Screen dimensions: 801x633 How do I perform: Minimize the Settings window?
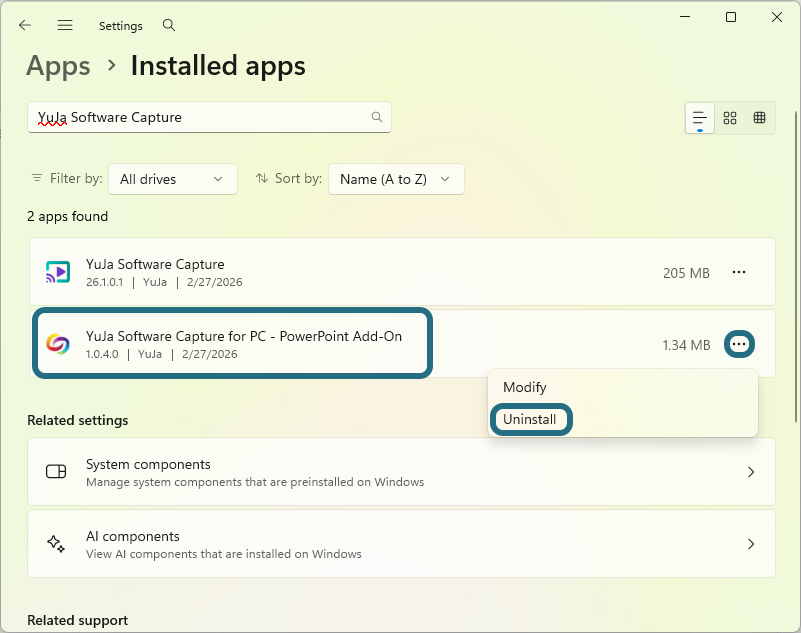[685, 17]
